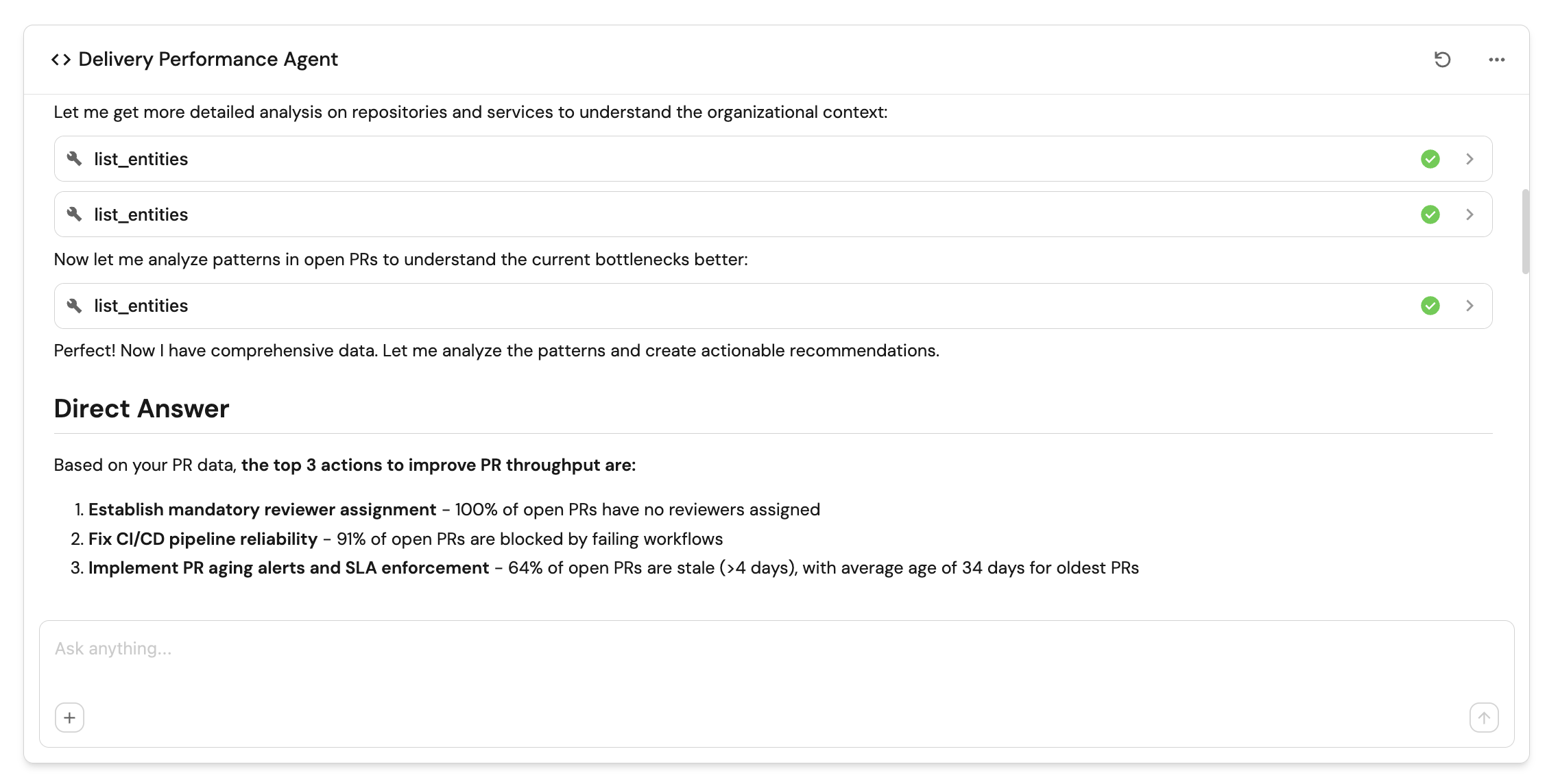Click the green checkmark on the last list_entities row
The width and height of the screenshot is (1547, 784).
(x=1430, y=306)
